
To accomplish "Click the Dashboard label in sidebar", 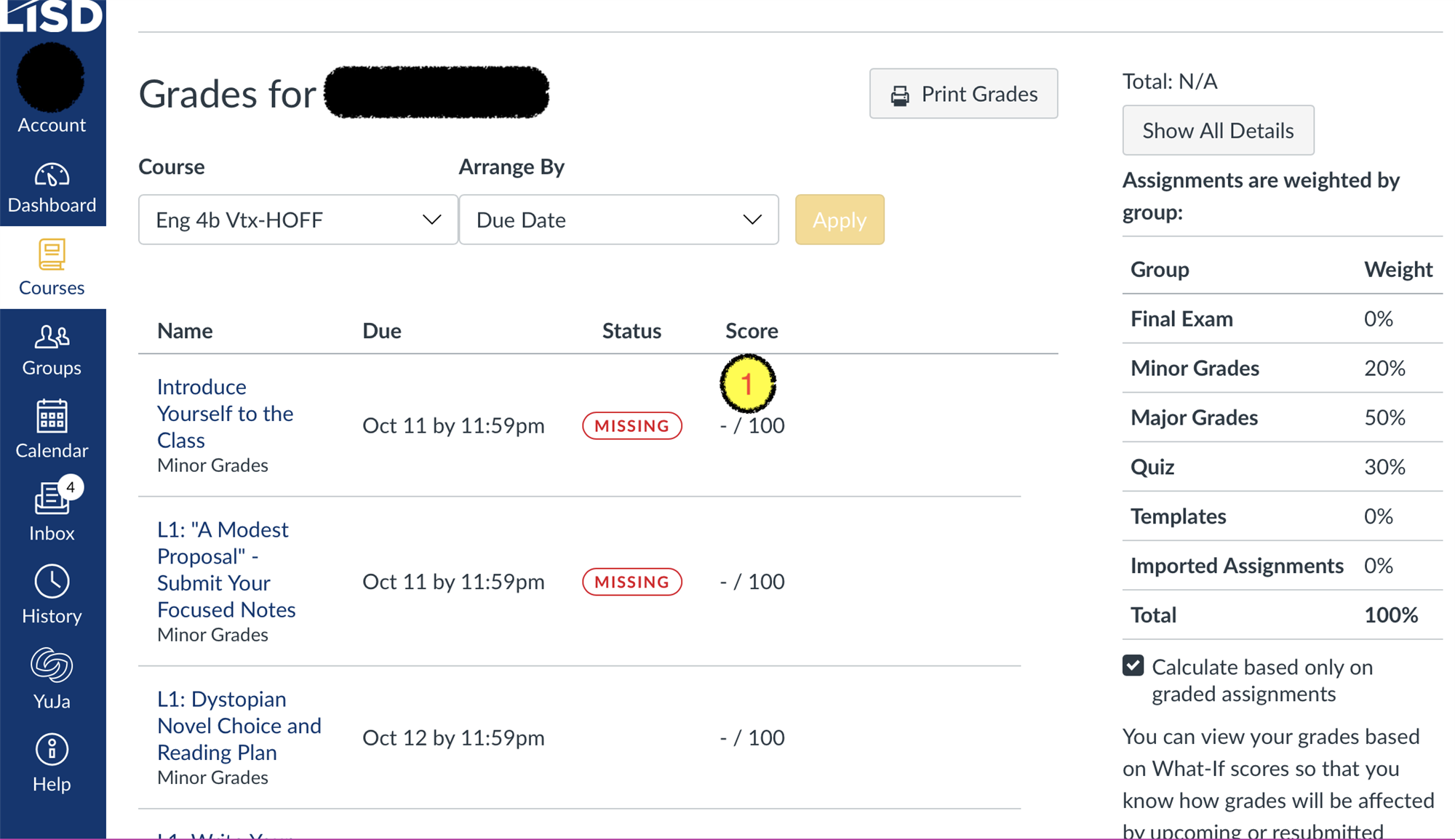I will [52, 205].
